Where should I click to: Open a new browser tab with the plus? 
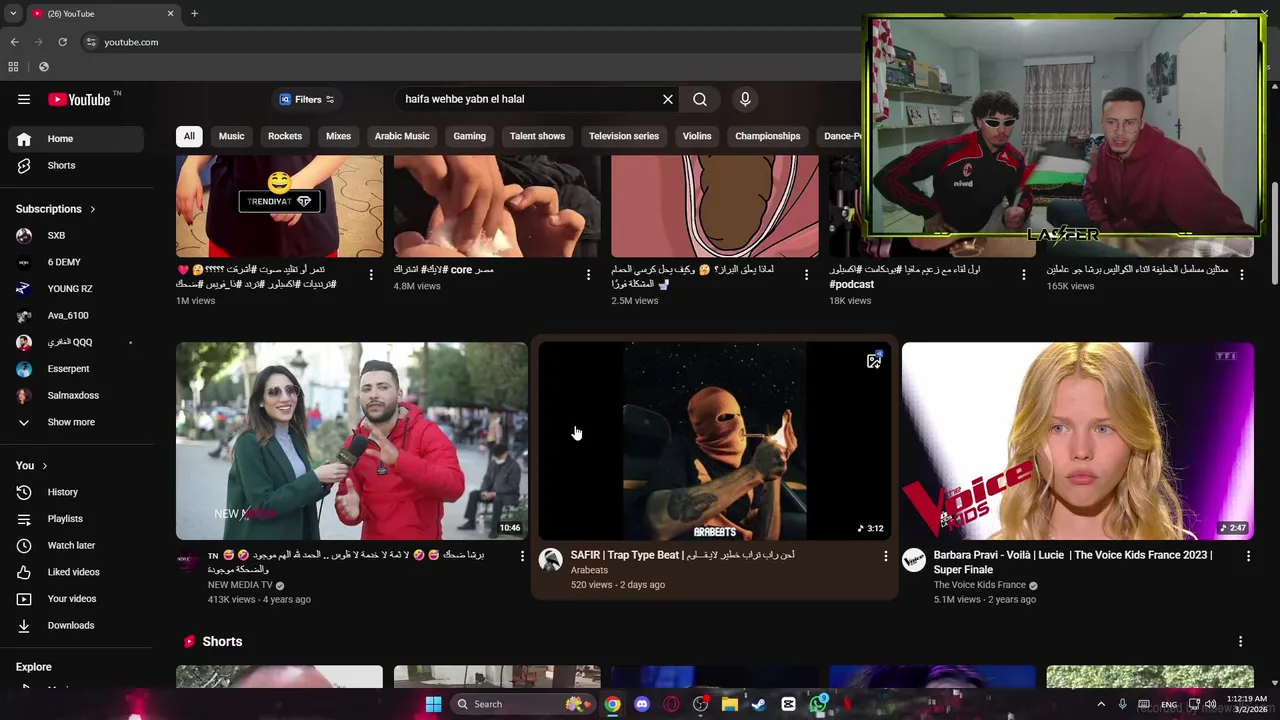click(x=194, y=14)
